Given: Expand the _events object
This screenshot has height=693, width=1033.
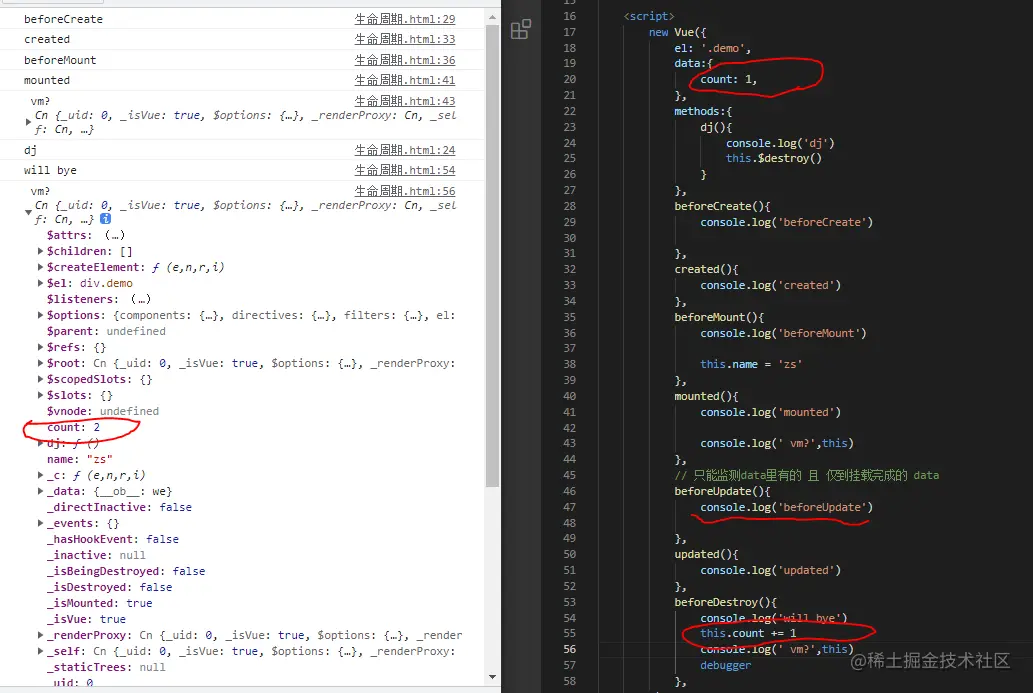Looking at the screenshot, I should click(40, 523).
